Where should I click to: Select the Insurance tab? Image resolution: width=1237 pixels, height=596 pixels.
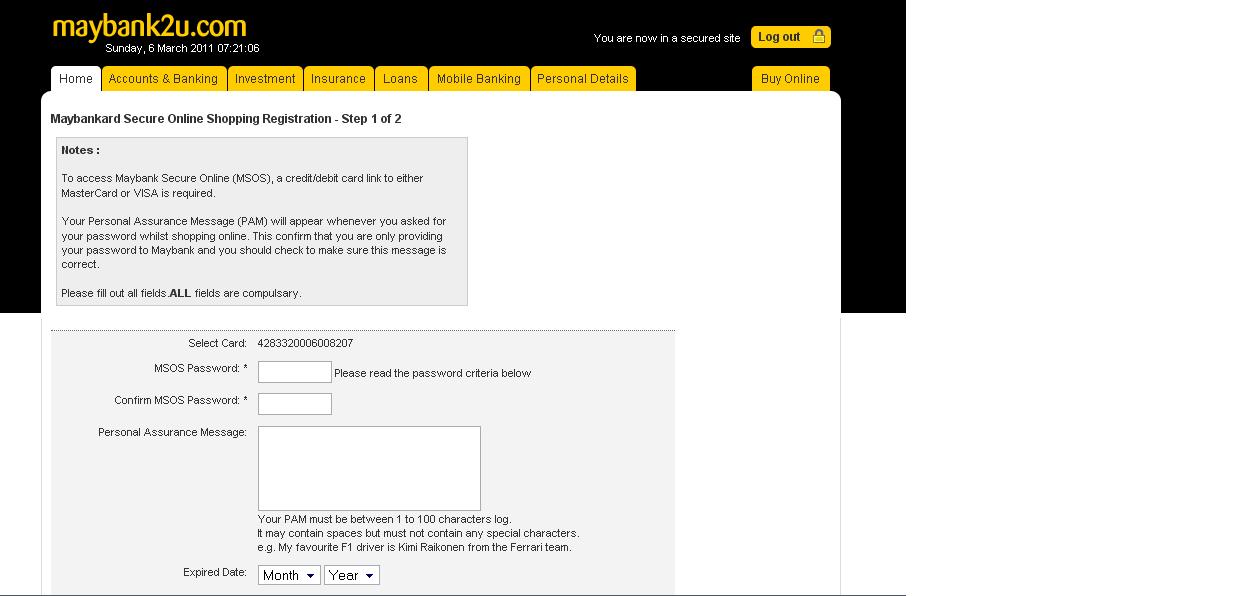339,78
